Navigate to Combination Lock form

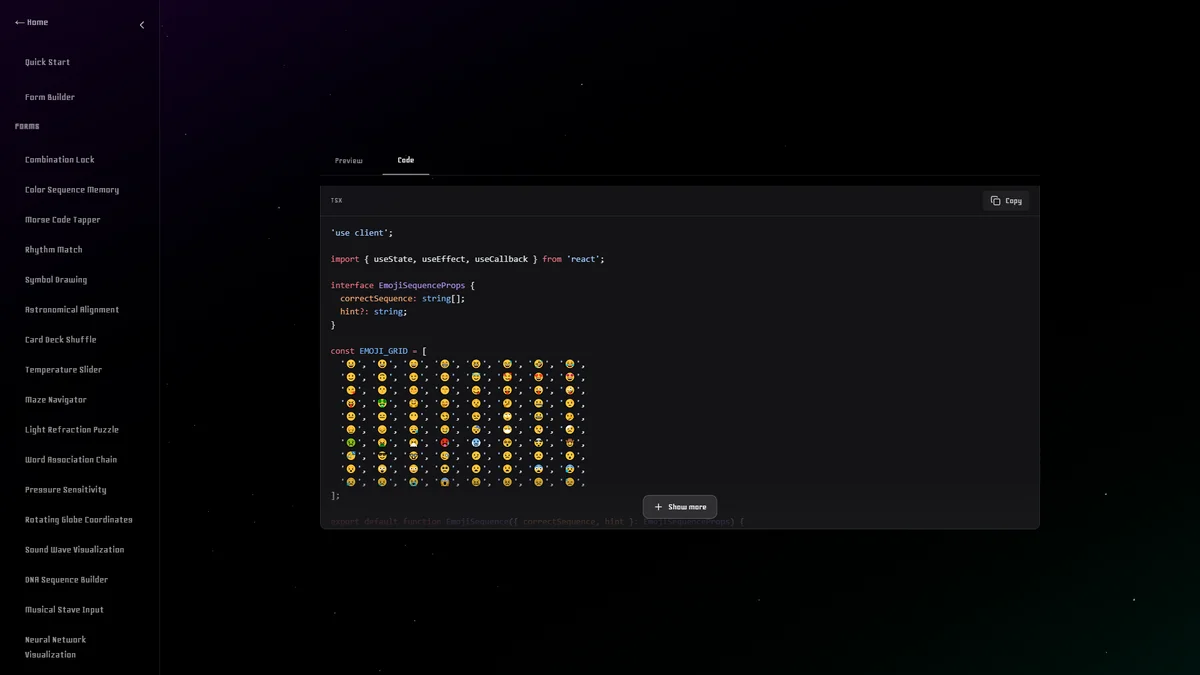coord(60,160)
